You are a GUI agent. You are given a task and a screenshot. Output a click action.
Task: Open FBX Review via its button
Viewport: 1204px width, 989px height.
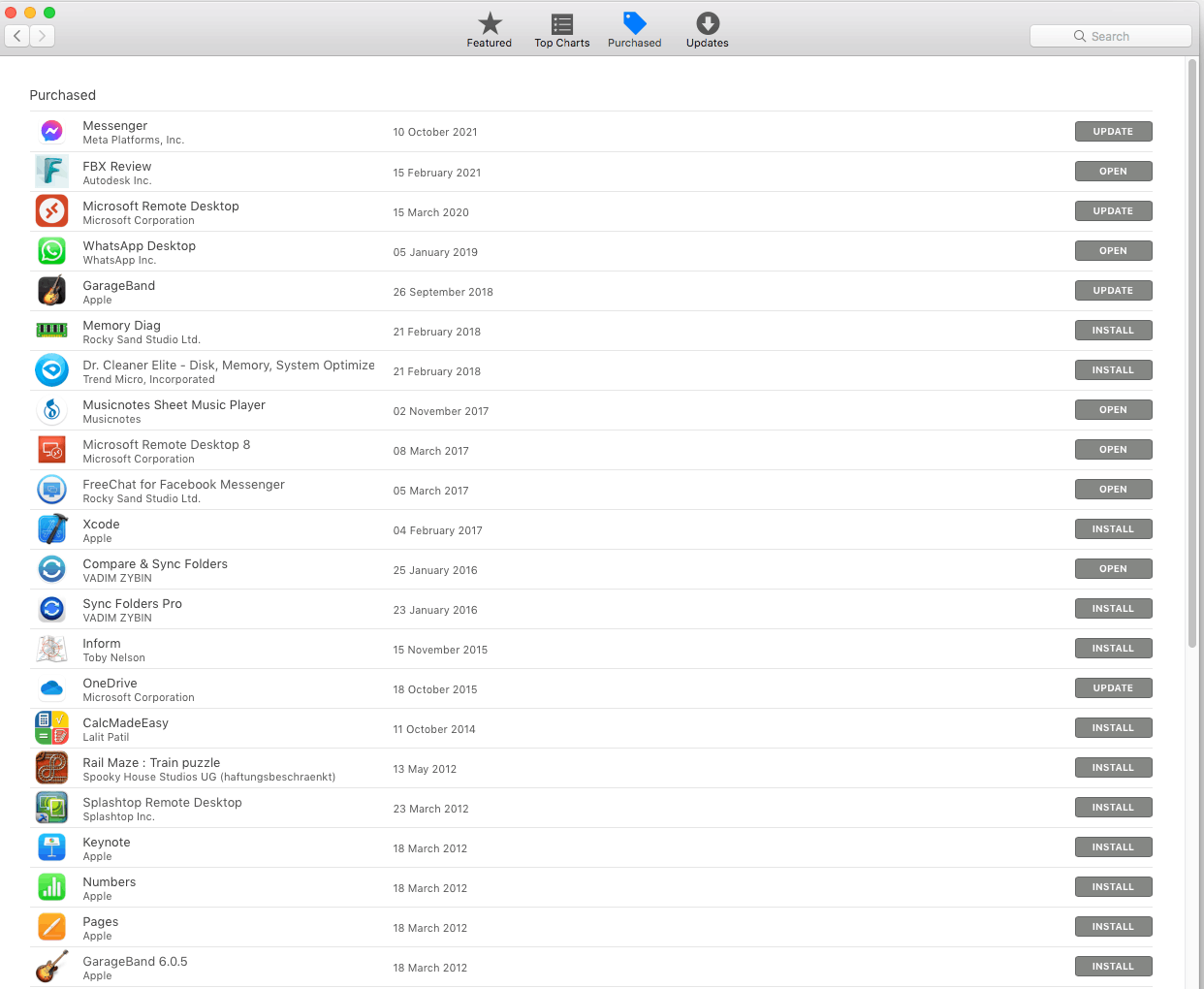(1113, 171)
